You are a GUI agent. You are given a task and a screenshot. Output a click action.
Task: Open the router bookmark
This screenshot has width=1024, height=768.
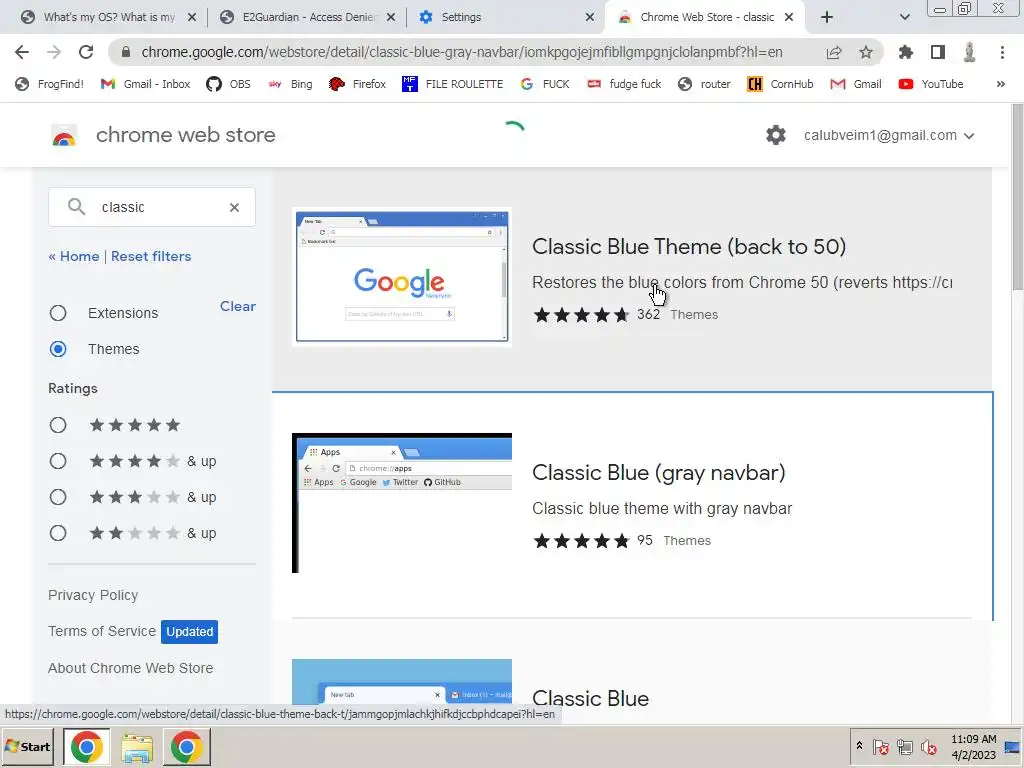point(705,84)
